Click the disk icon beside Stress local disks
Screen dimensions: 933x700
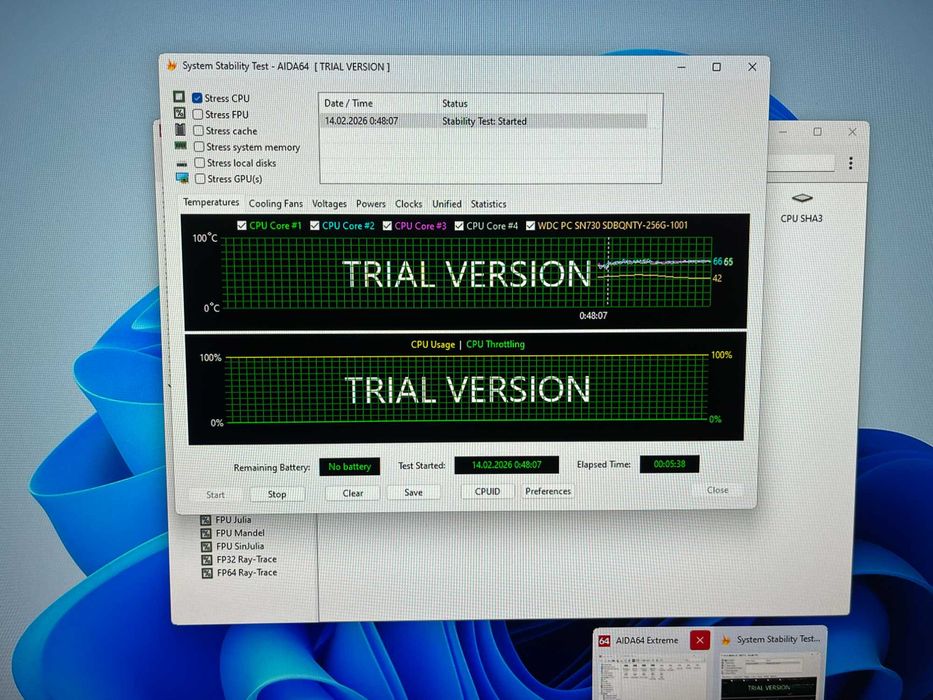[x=182, y=163]
